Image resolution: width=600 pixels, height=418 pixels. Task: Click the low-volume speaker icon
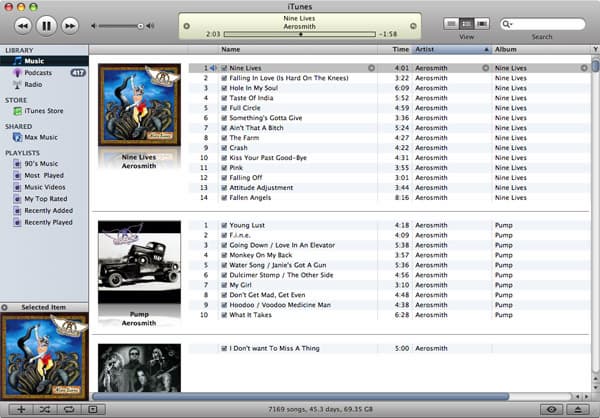click(x=93, y=26)
